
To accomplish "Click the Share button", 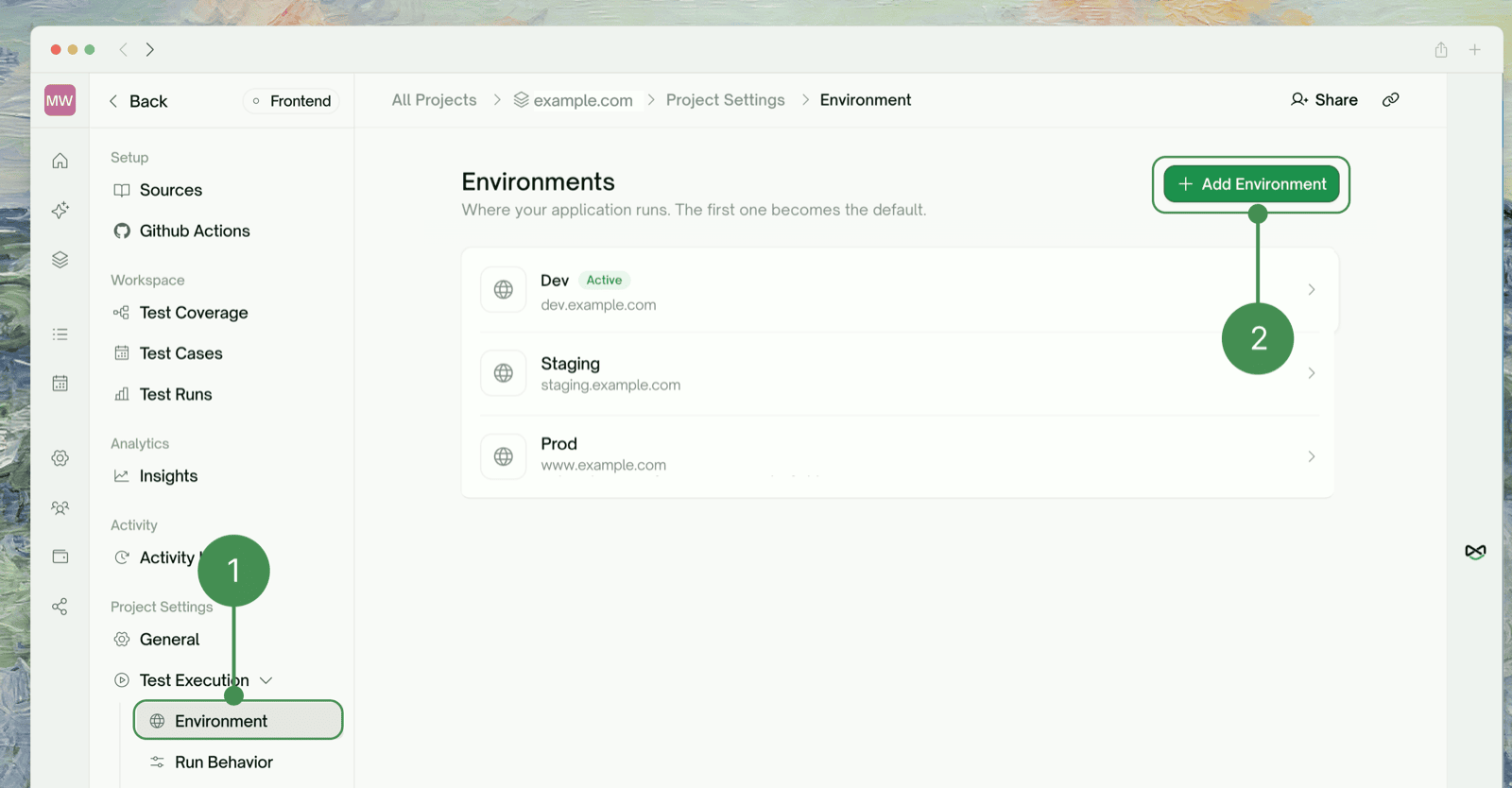I will [x=1324, y=100].
